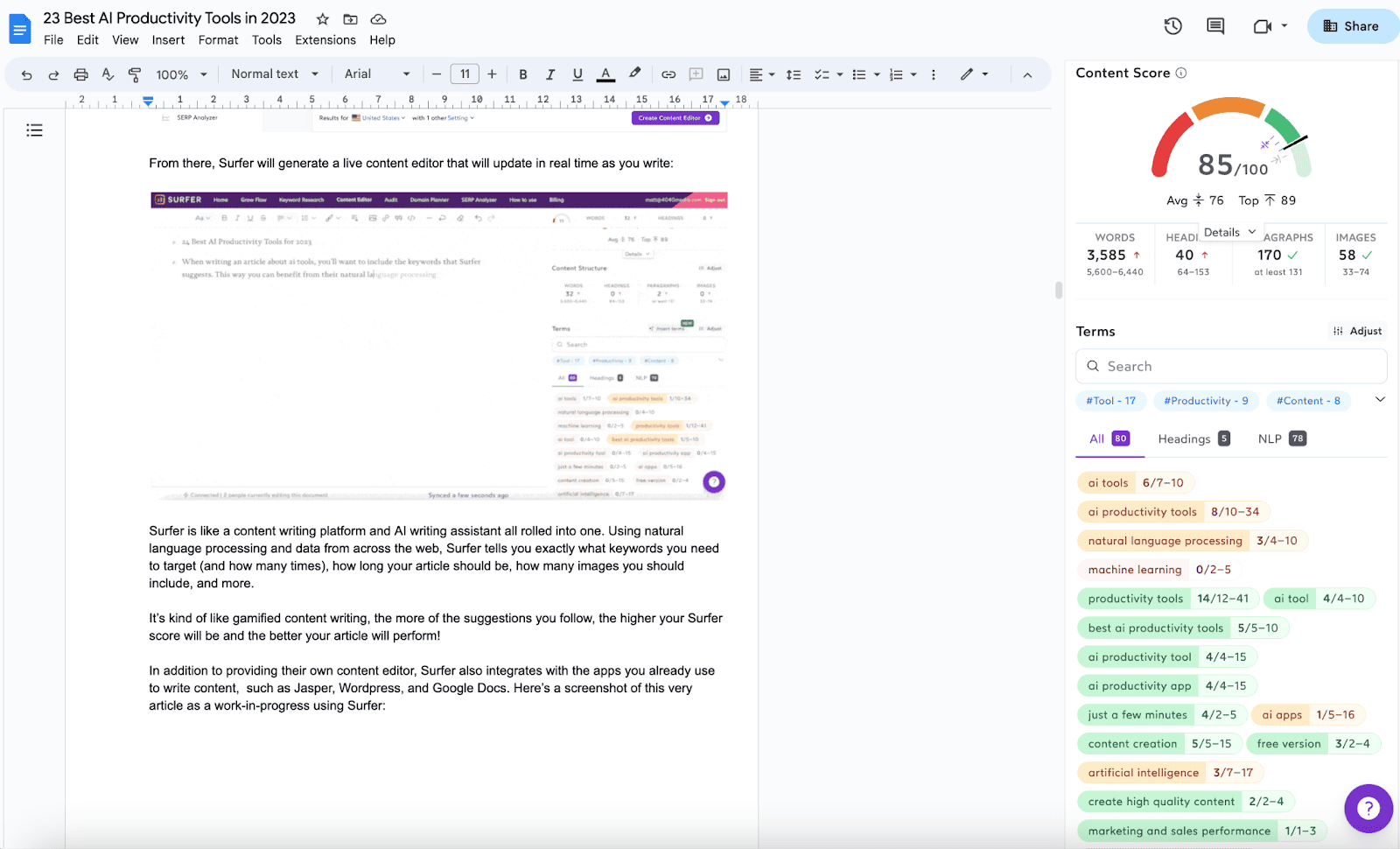Open the Arial font dropdown
The height and width of the screenshot is (849, 1400).
pyautogui.click(x=377, y=74)
